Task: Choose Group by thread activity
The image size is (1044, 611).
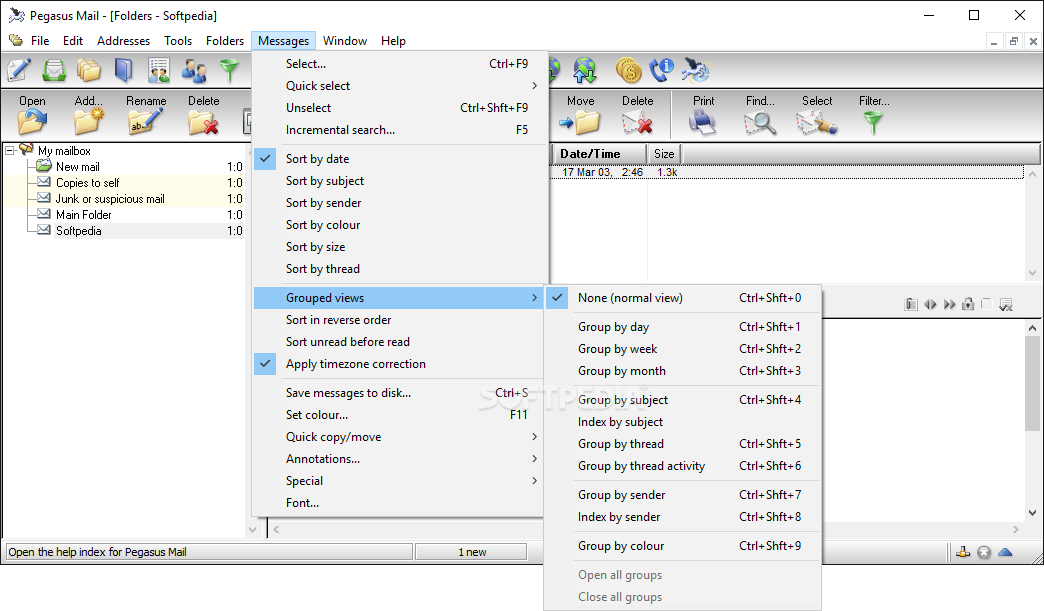Action: coord(683,465)
